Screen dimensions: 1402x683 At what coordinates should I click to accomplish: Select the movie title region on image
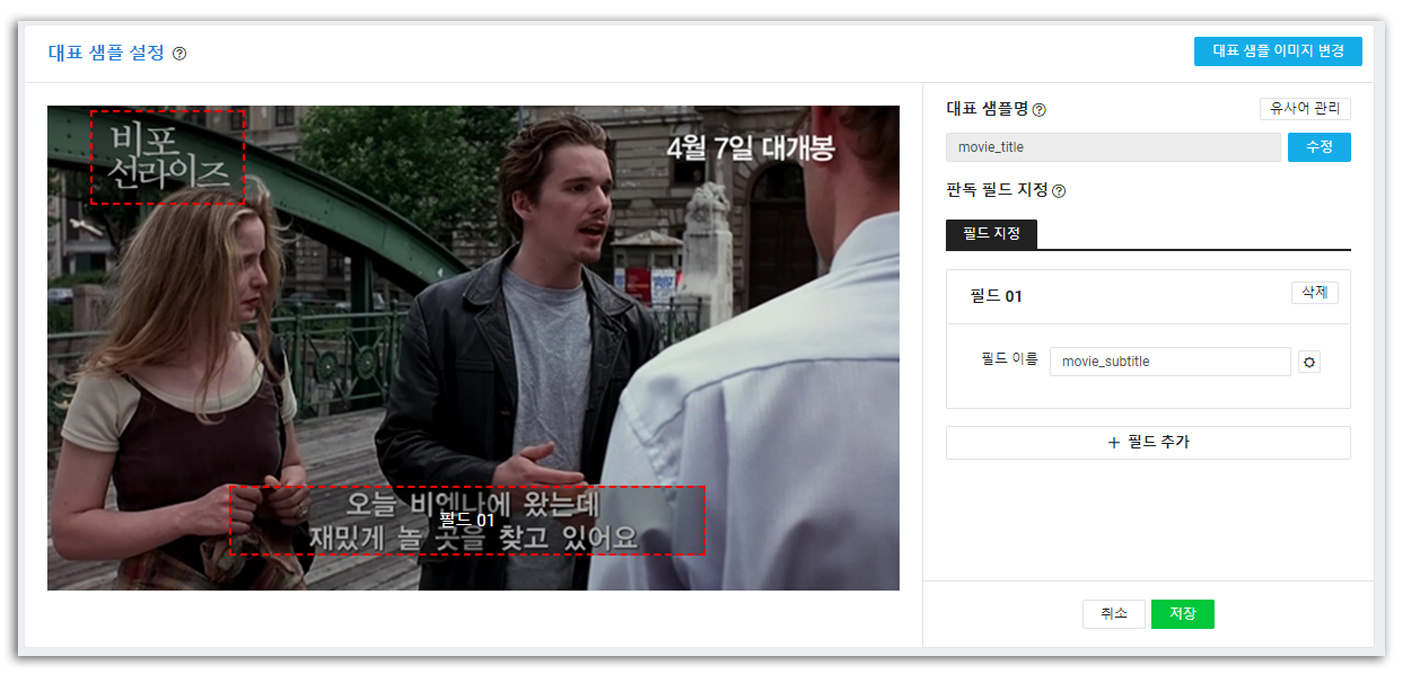tap(168, 157)
